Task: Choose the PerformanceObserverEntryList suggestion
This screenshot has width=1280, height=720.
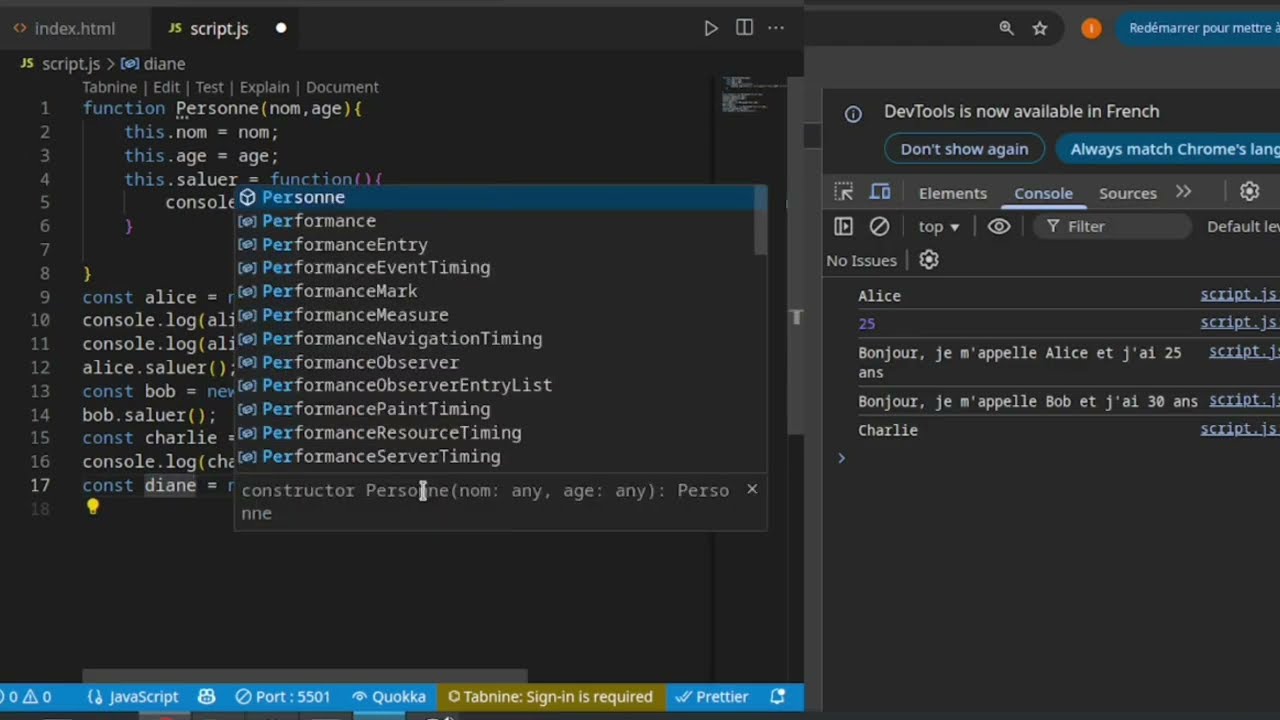Action: tap(495, 385)
